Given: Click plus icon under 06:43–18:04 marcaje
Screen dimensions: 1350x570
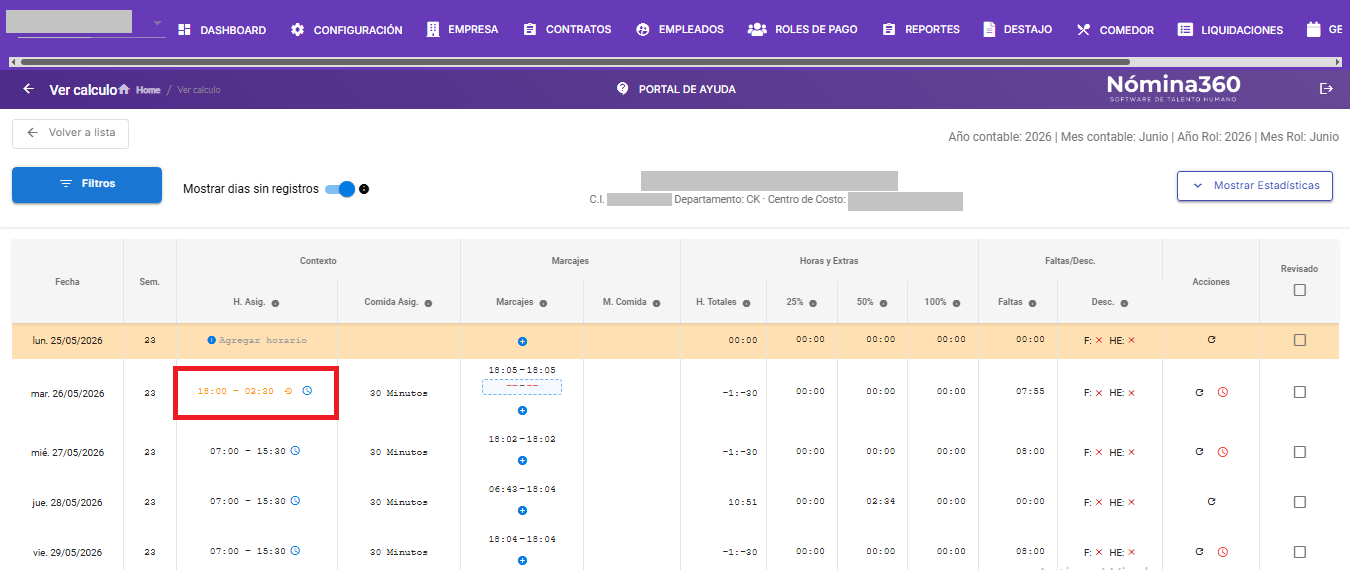Looking at the screenshot, I should [522, 510].
